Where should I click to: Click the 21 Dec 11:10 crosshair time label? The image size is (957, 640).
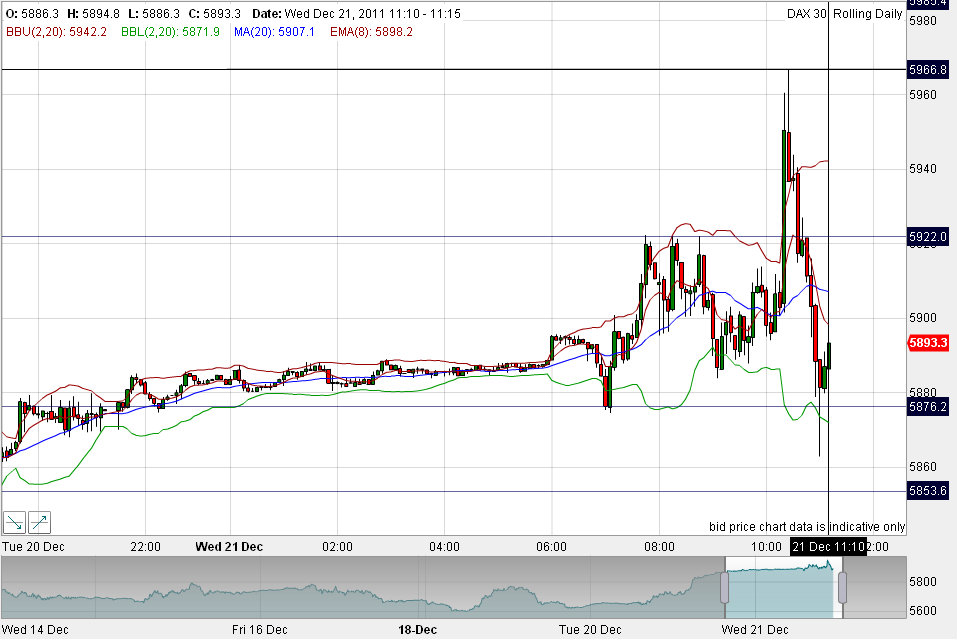(828, 546)
